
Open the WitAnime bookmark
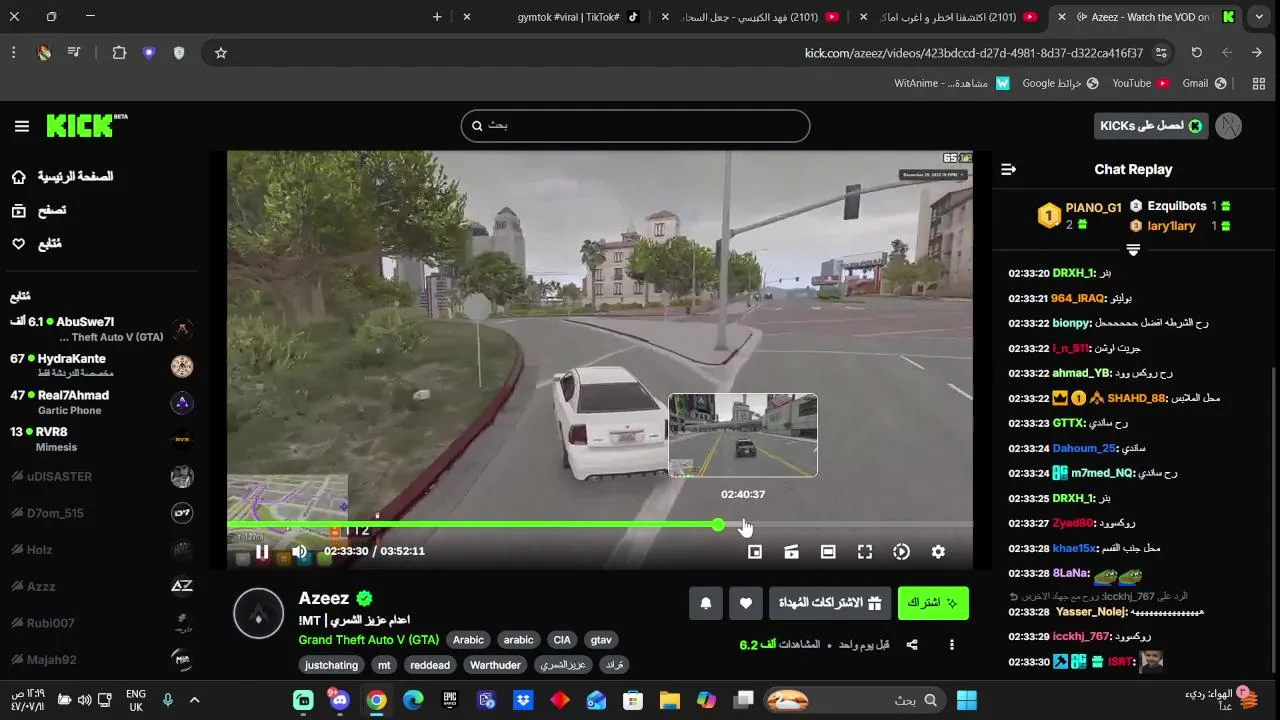coord(952,83)
